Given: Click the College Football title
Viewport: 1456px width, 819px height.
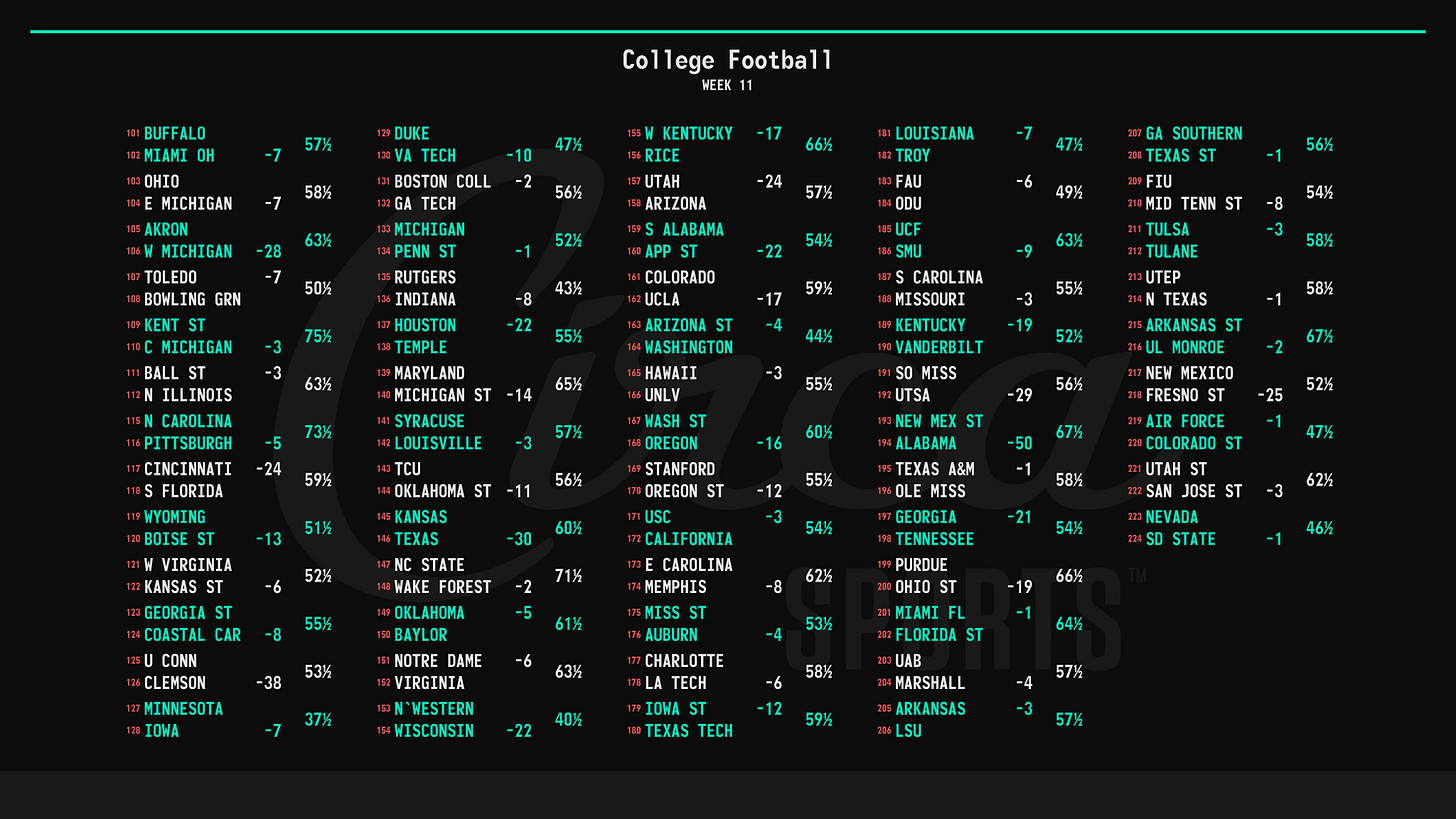Looking at the screenshot, I should [727, 60].
